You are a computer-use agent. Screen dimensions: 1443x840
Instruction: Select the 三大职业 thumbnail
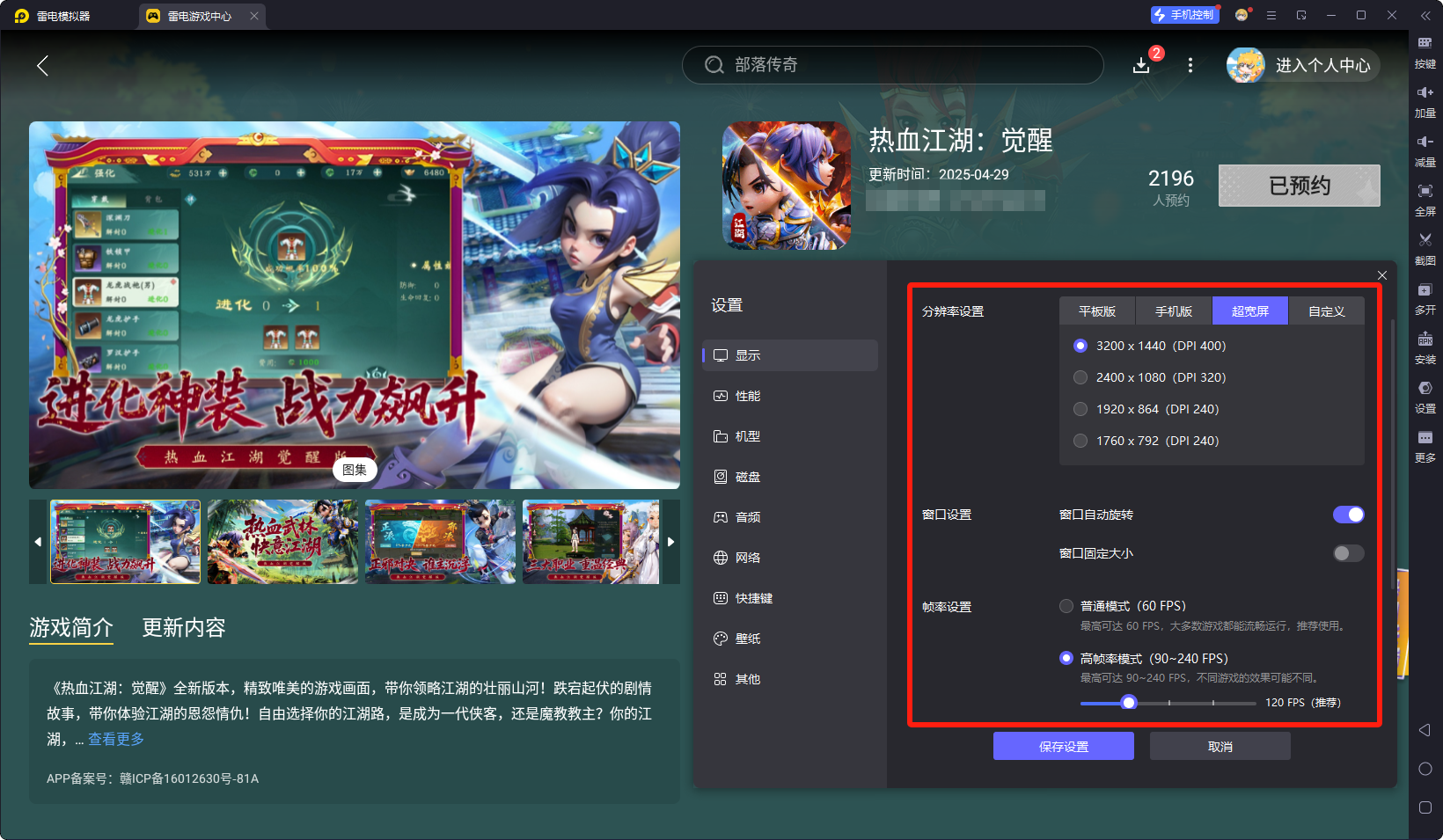tap(590, 542)
